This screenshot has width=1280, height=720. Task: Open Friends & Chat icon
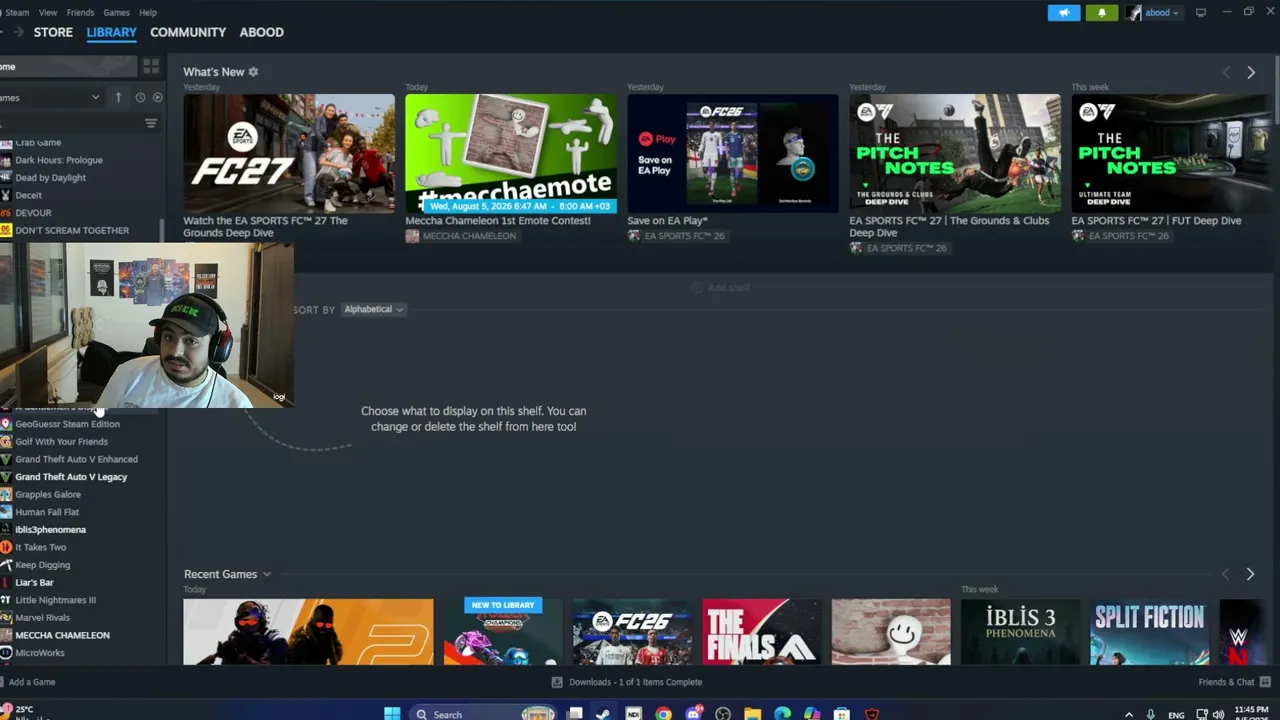click(1265, 682)
